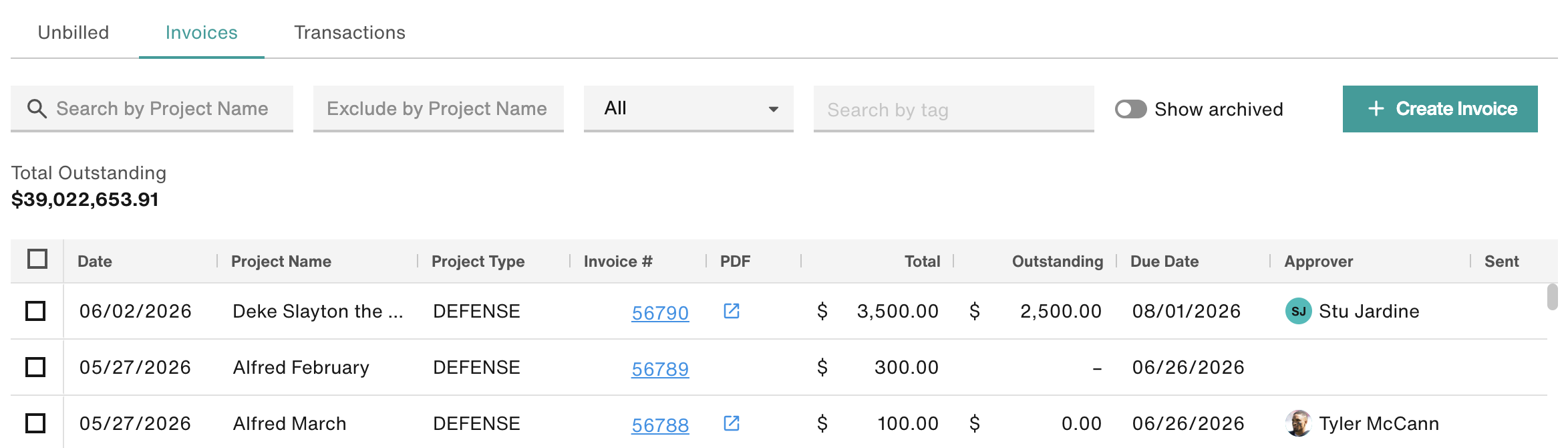Focus the Search by tag field
1568x448 pixels.
[x=953, y=108]
